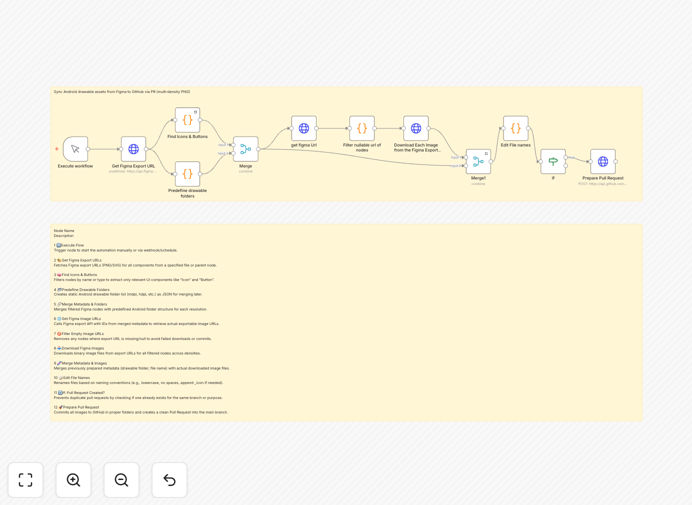Select the first Merge node

[245, 149]
